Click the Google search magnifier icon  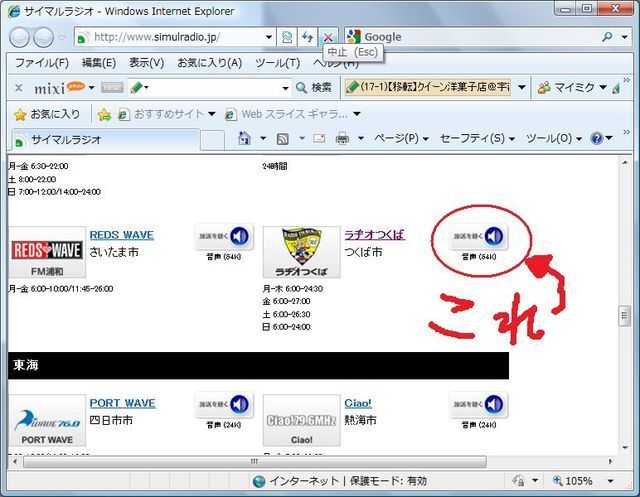coord(609,37)
